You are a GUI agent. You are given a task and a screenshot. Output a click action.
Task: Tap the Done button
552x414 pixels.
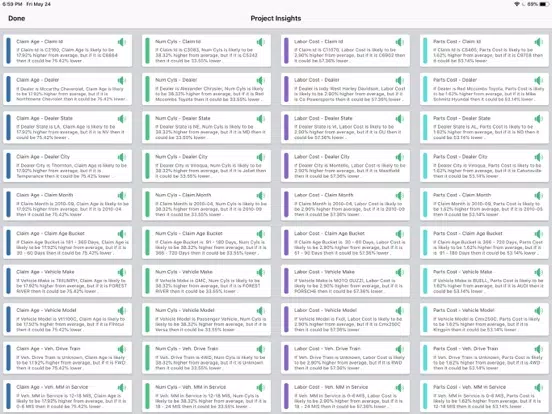[17, 18]
